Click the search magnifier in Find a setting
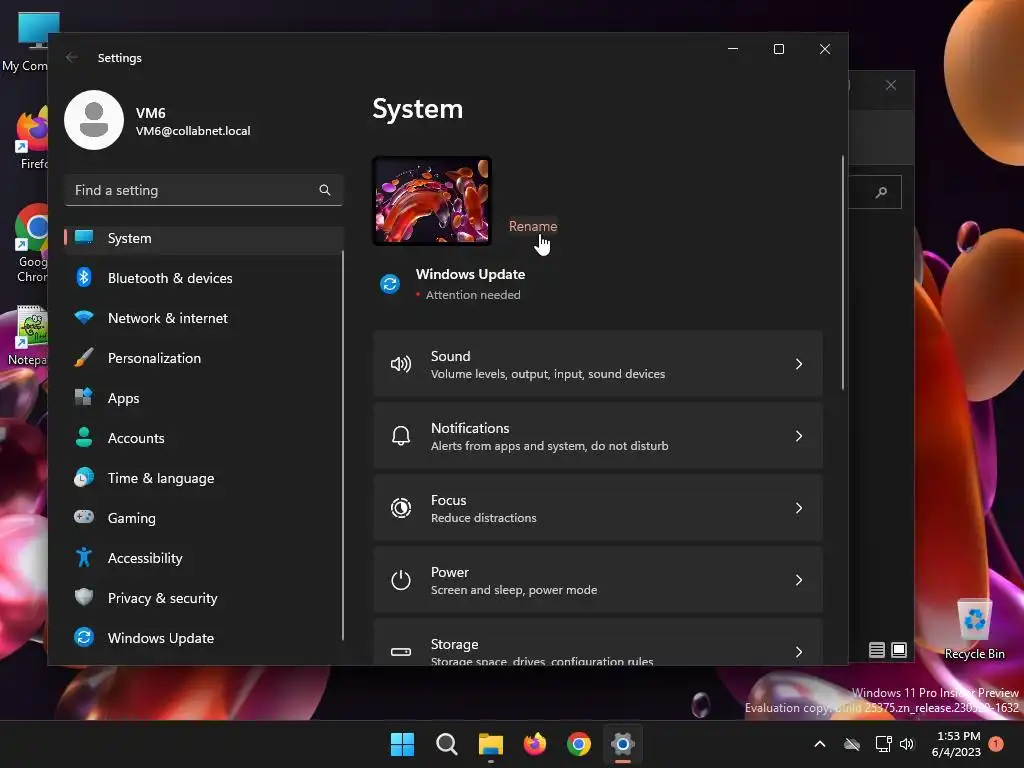1024x768 pixels. point(325,190)
